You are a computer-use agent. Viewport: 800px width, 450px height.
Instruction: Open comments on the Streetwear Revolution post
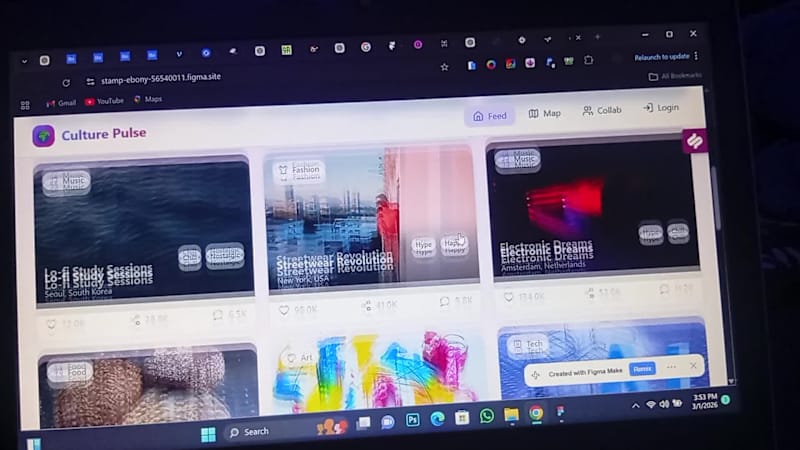click(444, 302)
